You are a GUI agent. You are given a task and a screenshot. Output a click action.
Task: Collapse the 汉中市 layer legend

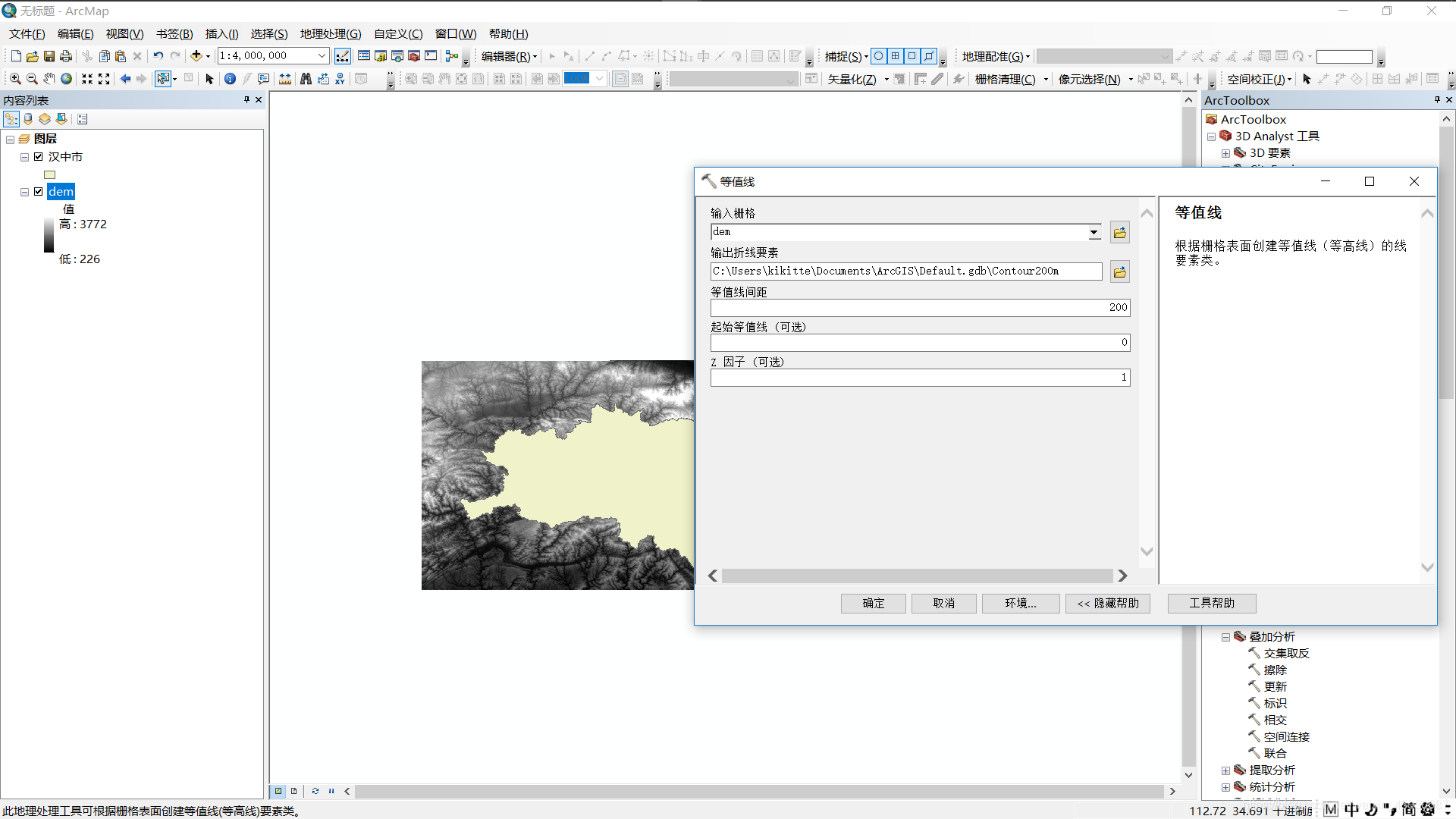click(24, 157)
